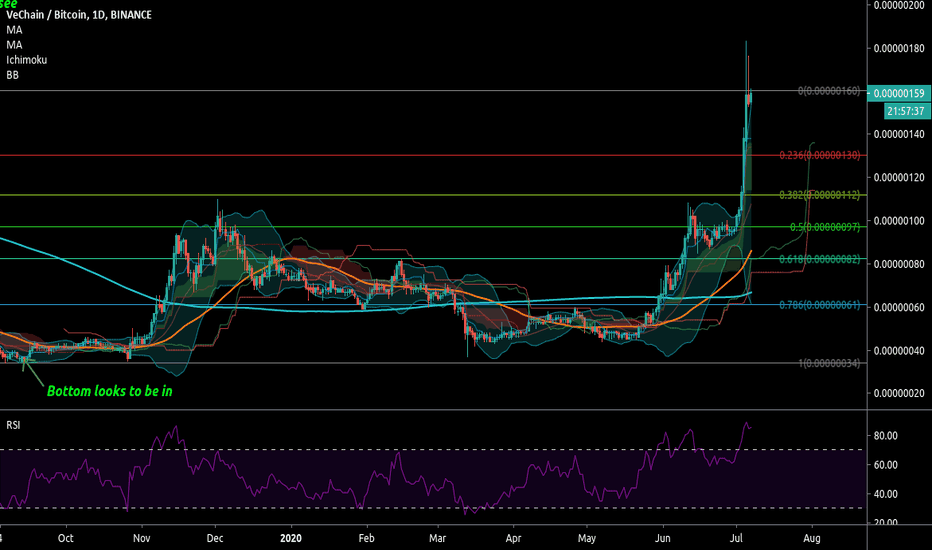Image resolution: width=932 pixels, height=550 pixels.
Task: Click the RSI 80.00 axis label
Action: pyautogui.click(x=886, y=436)
